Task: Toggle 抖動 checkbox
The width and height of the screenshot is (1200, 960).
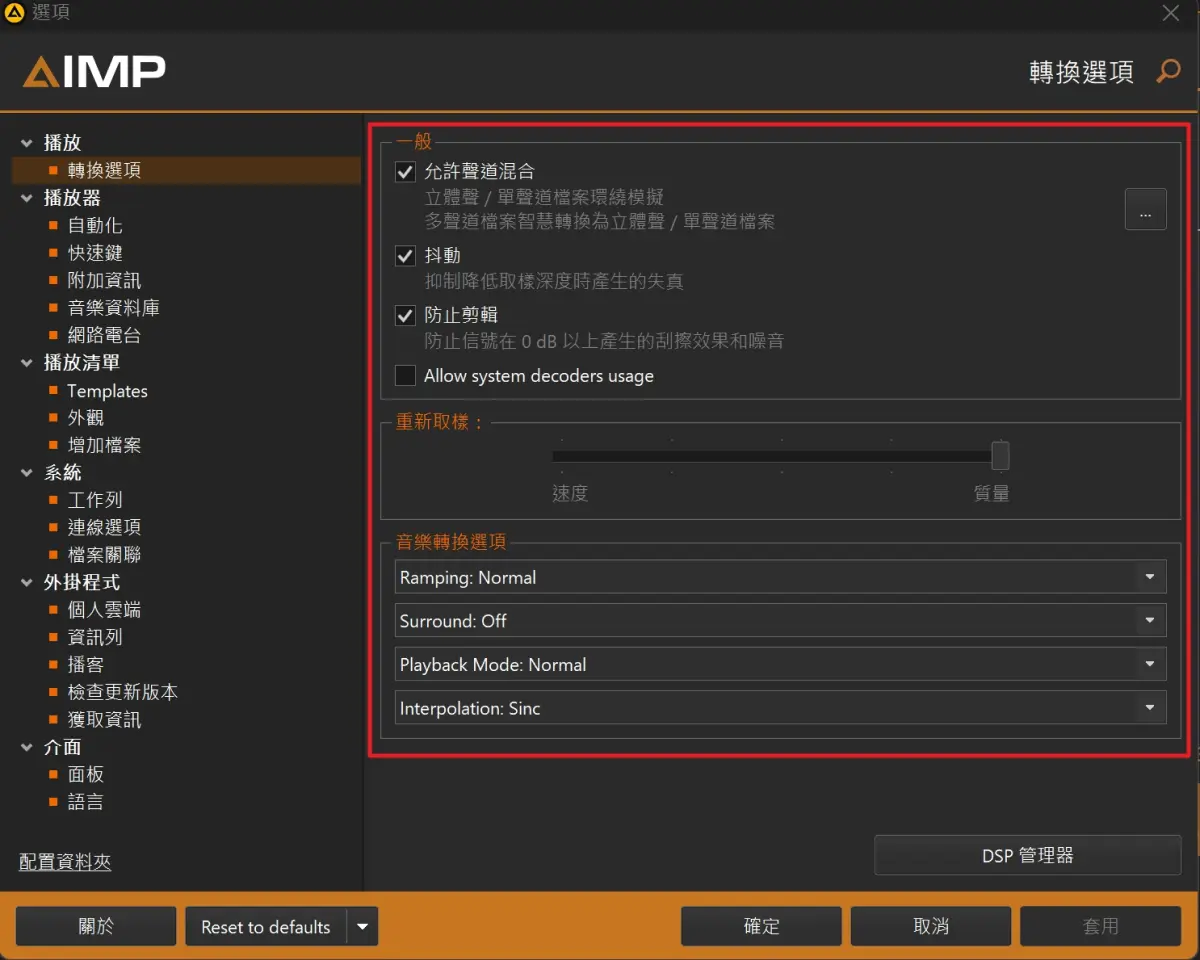Action: 405,256
